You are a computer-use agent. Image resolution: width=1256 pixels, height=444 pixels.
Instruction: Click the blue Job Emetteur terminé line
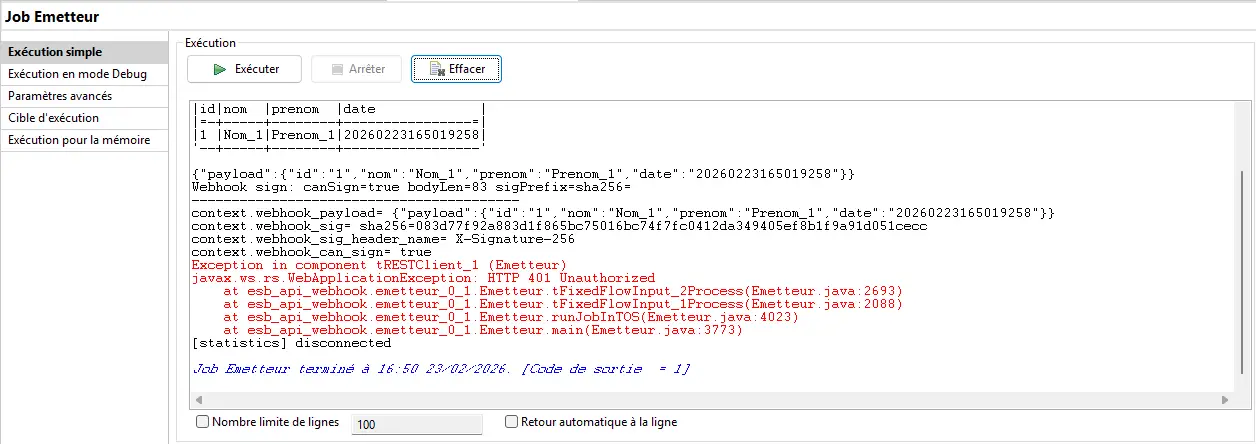click(440, 369)
